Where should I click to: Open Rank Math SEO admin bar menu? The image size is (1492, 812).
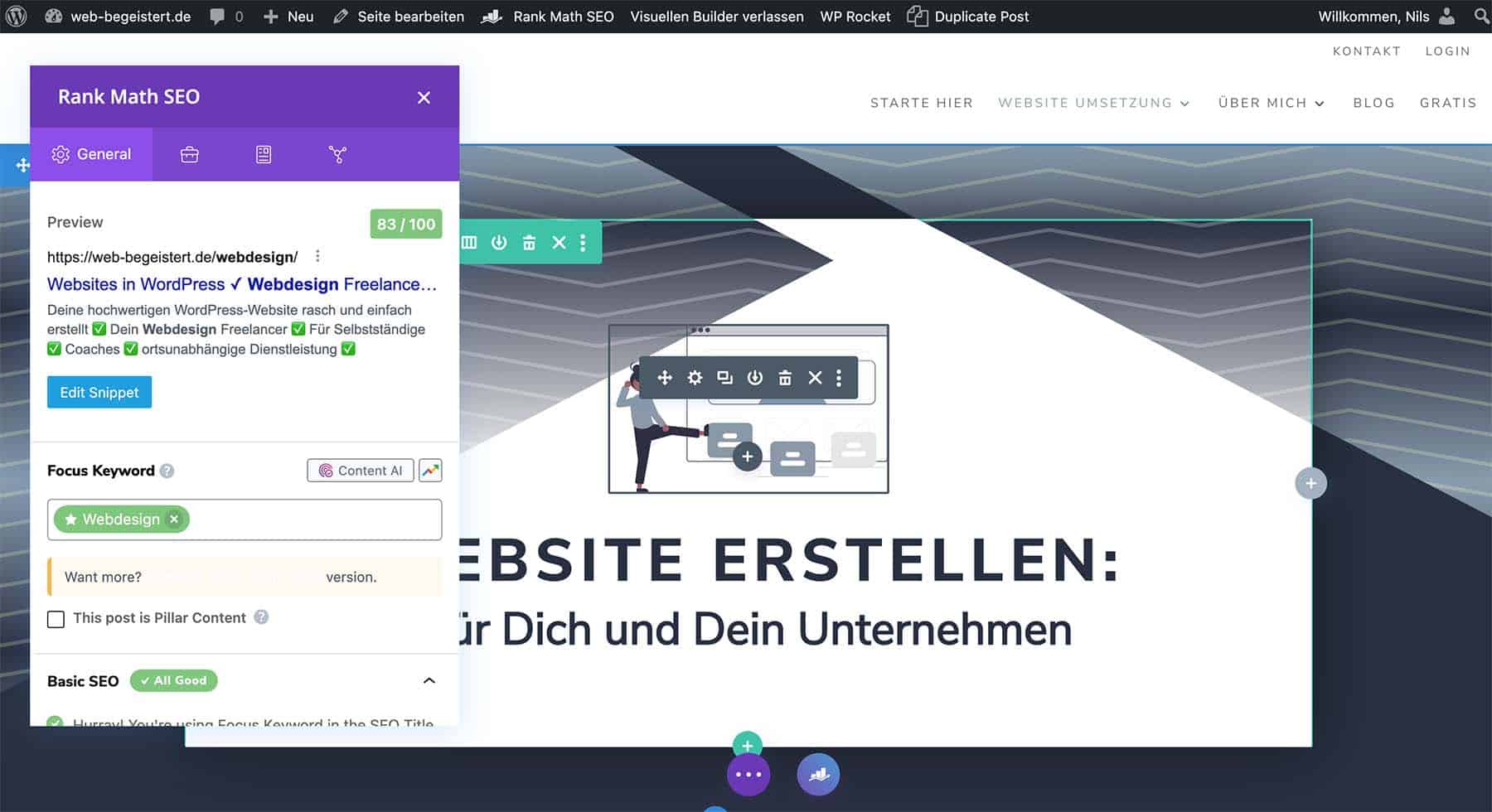click(548, 16)
